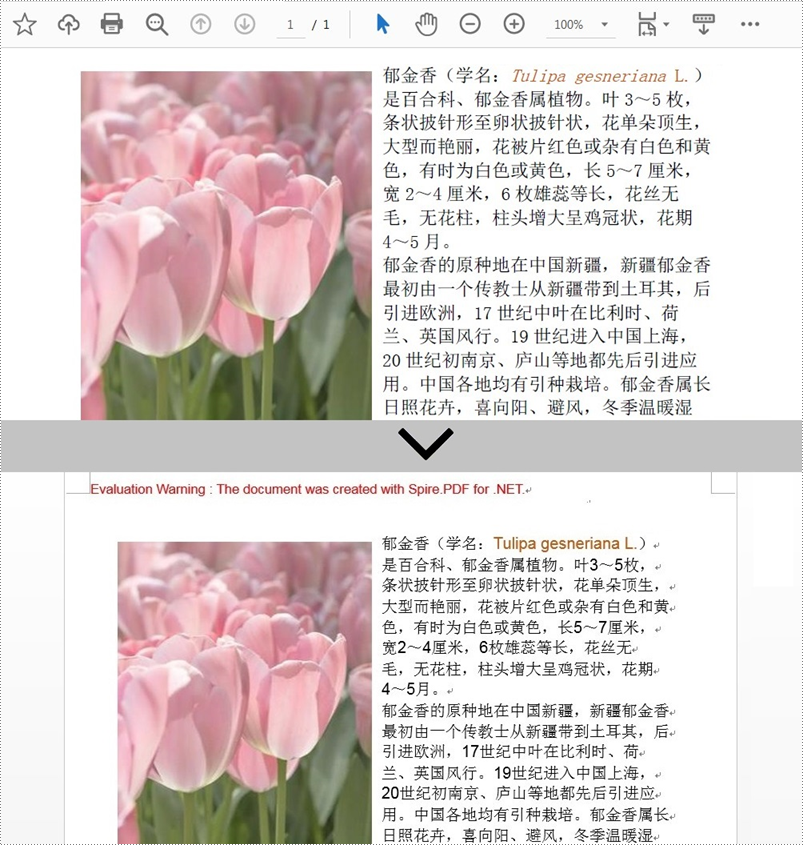Click the PDF line starting with '郁金香的原种地在中国新疆'
The width and height of the screenshot is (803, 845).
tap(546, 265)
